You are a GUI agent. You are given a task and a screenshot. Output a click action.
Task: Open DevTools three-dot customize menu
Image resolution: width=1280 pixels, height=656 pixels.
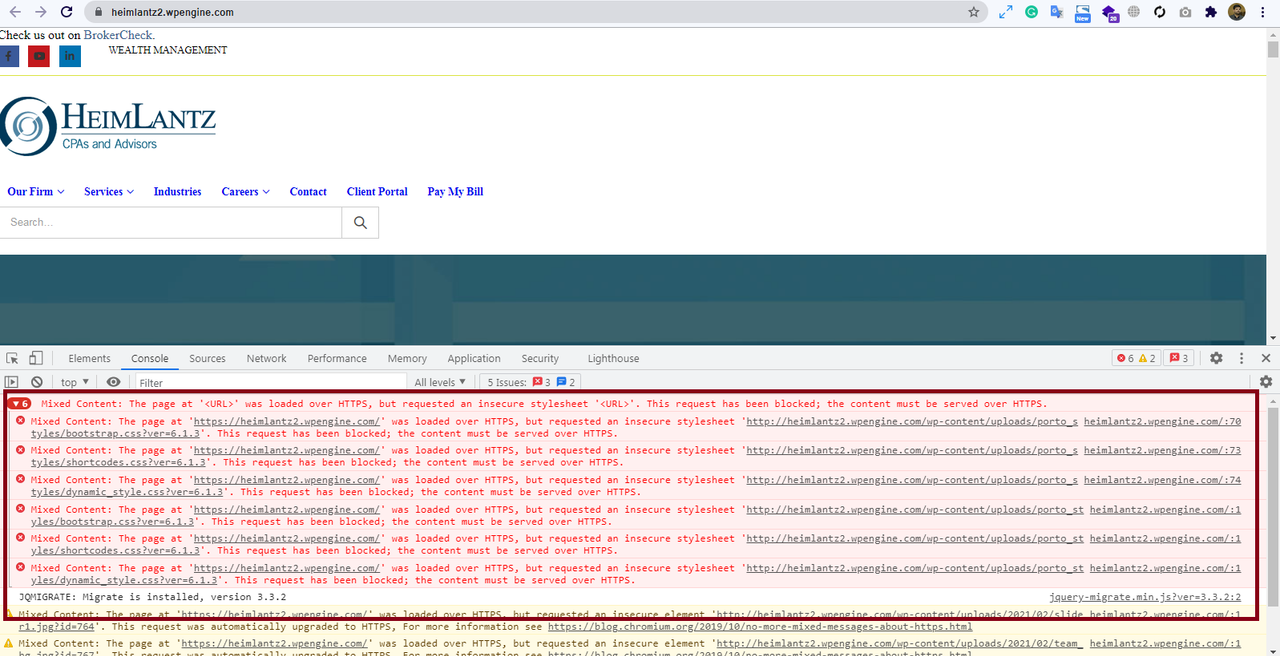(1242, 358)
